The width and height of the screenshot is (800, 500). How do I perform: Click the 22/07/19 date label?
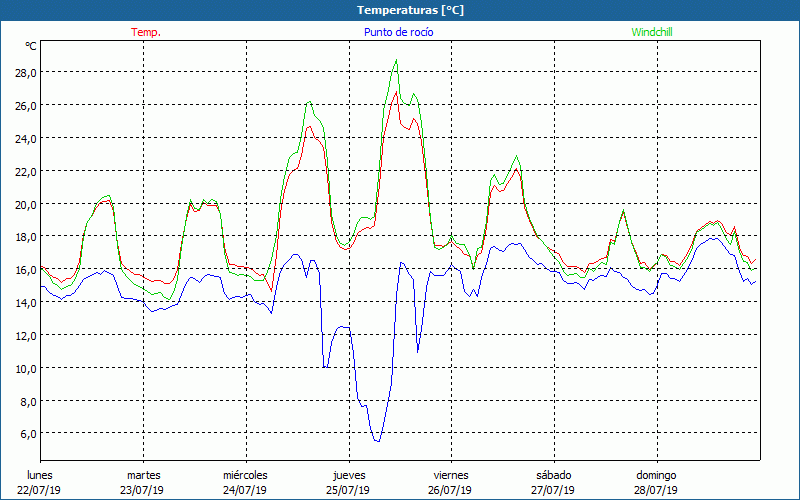pos(39,490)
